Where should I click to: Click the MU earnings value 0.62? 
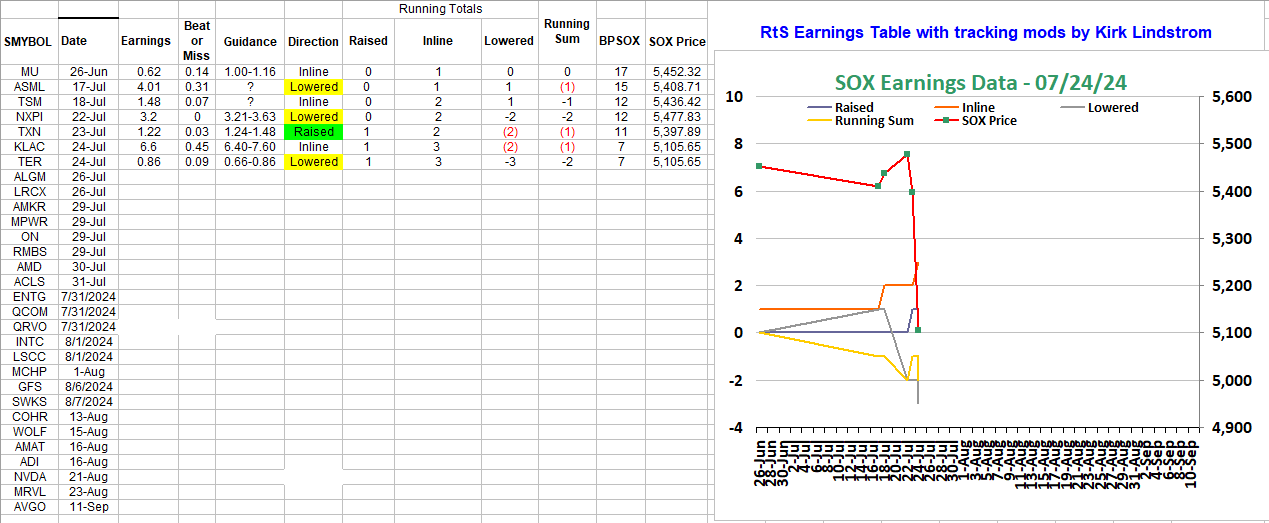[148, 72]
